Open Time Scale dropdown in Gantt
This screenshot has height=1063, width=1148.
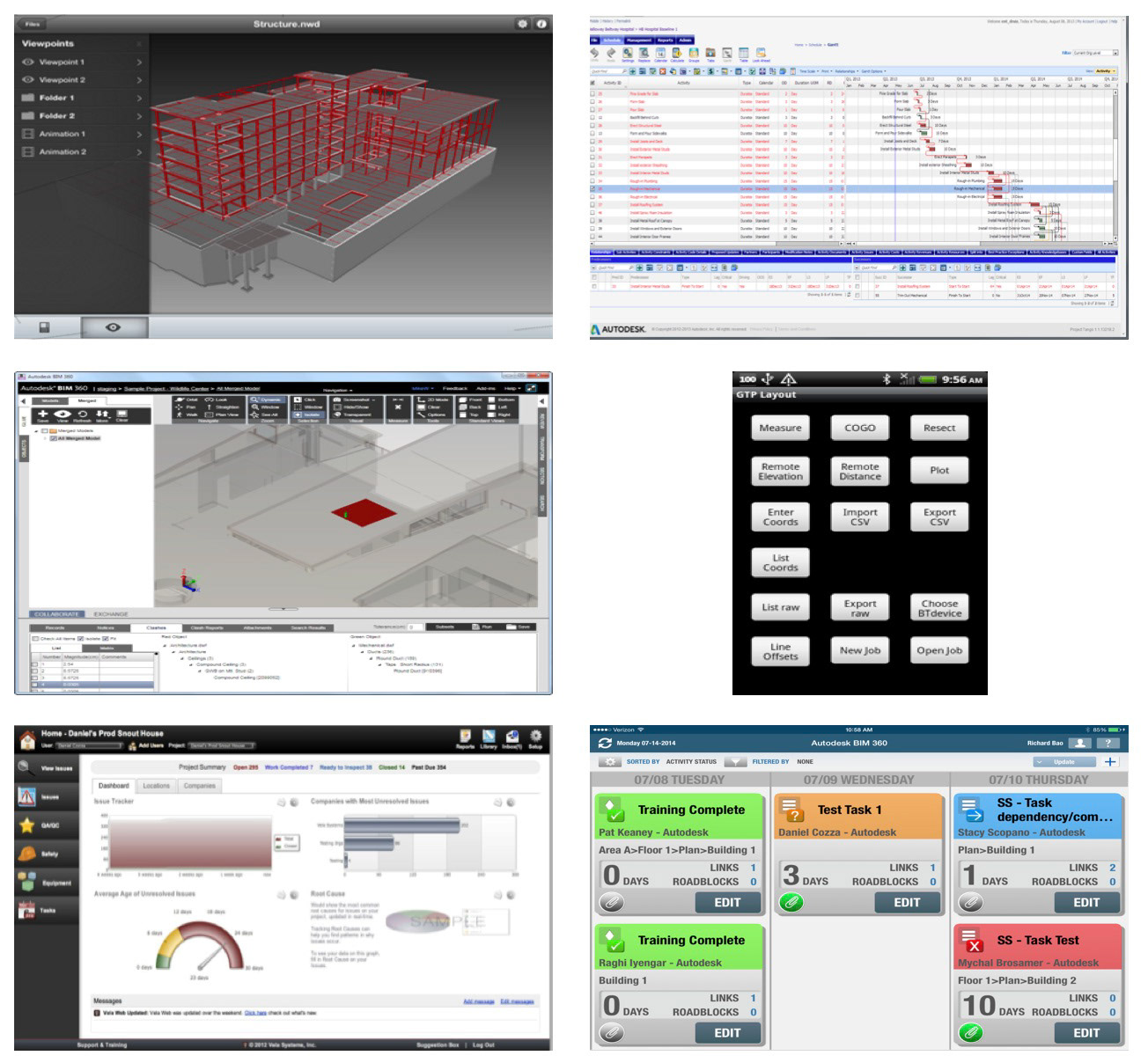point(808,71)
